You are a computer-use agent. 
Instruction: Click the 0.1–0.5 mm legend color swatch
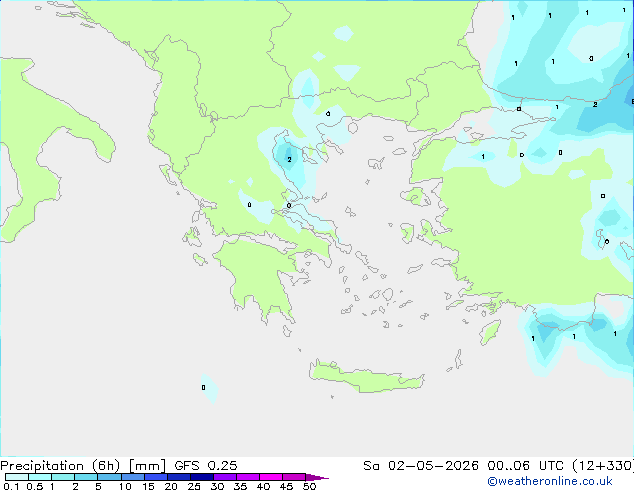[17, 477]
